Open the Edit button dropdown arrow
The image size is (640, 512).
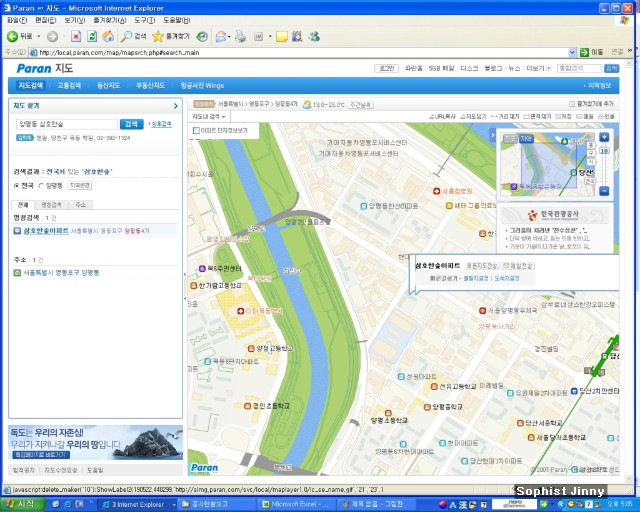tap(270, 37)
